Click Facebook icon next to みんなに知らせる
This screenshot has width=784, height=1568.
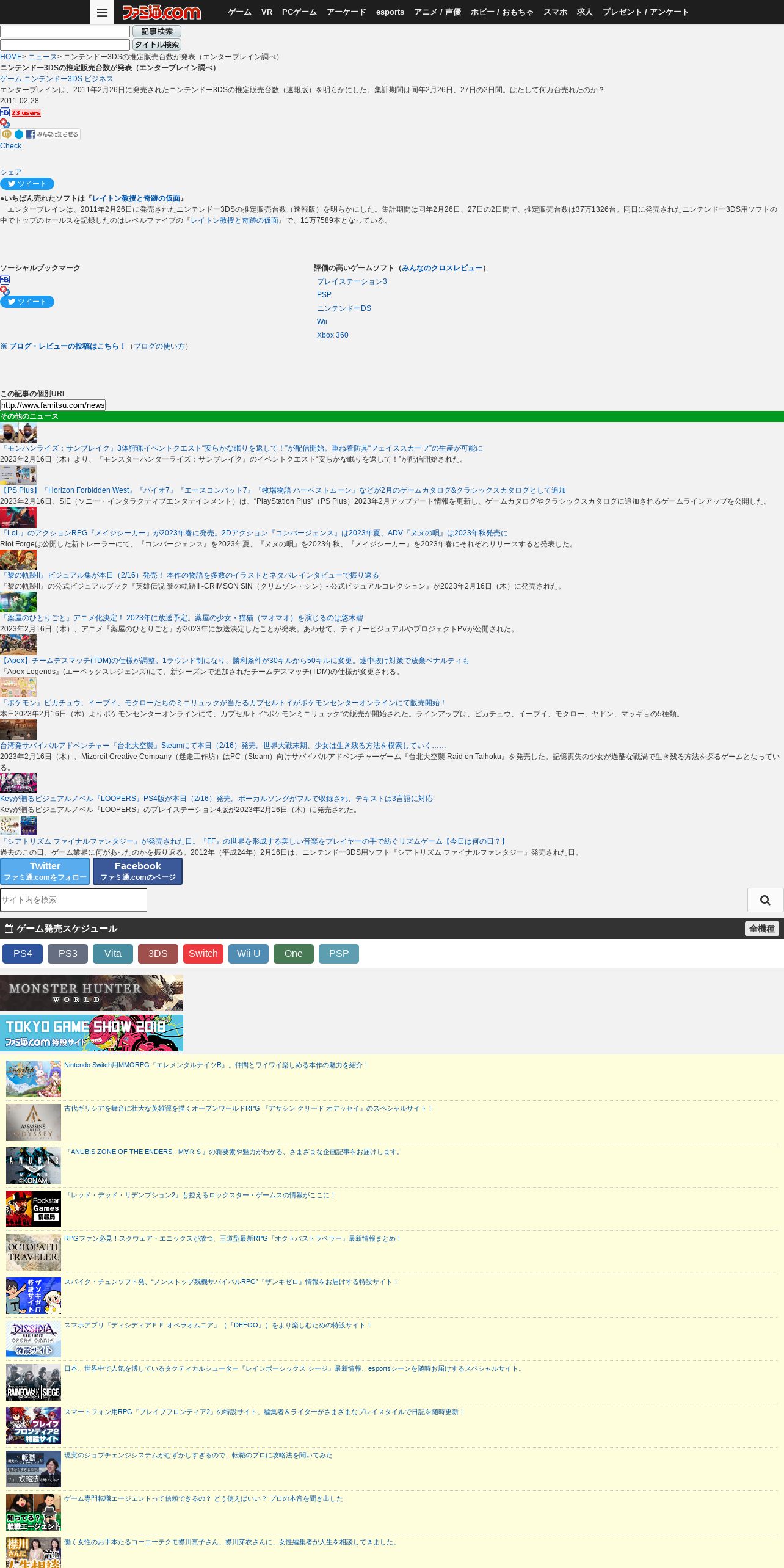[31, 134]
